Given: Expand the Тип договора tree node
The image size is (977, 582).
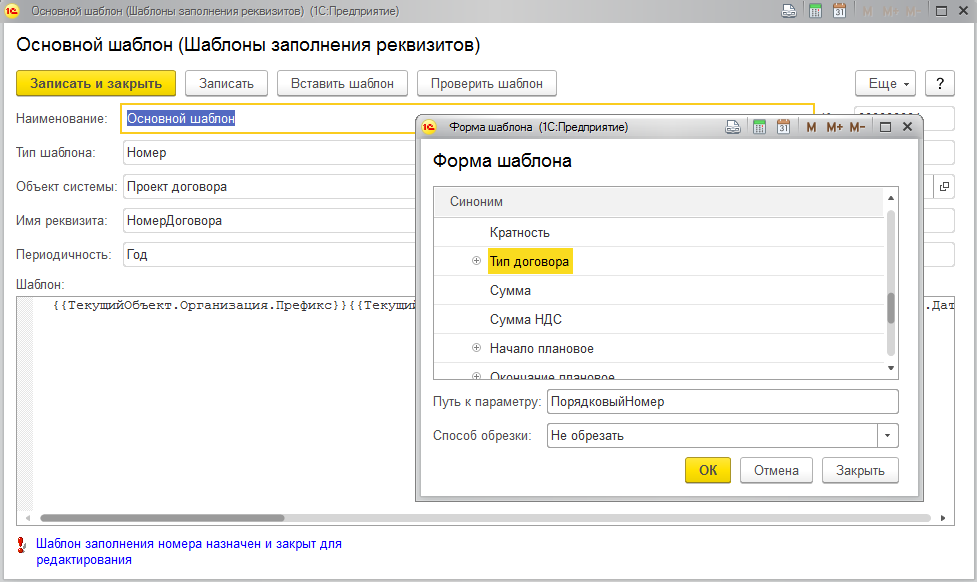Looking at the screenshot, I should tap(476, 262).
